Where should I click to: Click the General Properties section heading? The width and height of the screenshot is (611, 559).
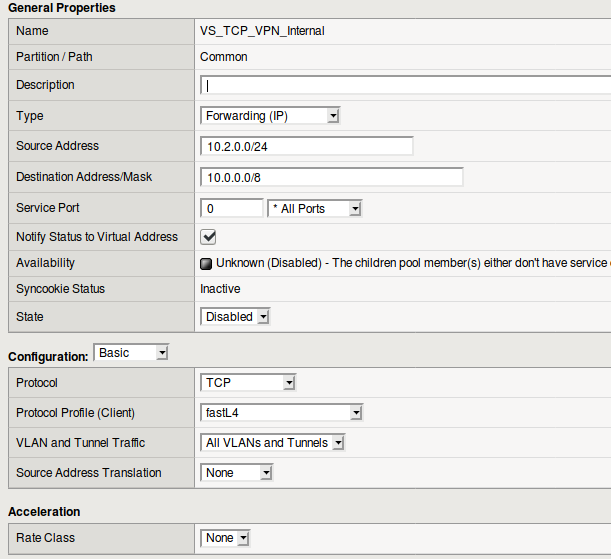62,8
